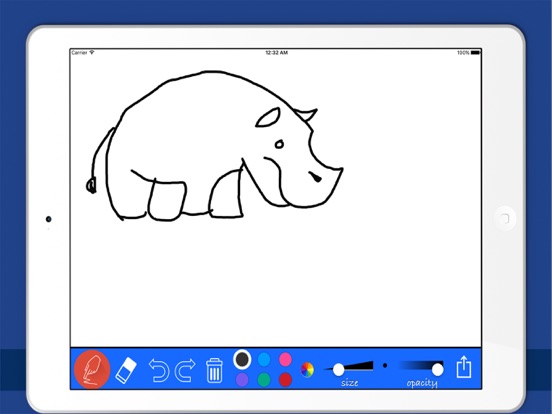Redo the last stroke
The height and width of the screenshot is (414, 552).
pos(185,370)
